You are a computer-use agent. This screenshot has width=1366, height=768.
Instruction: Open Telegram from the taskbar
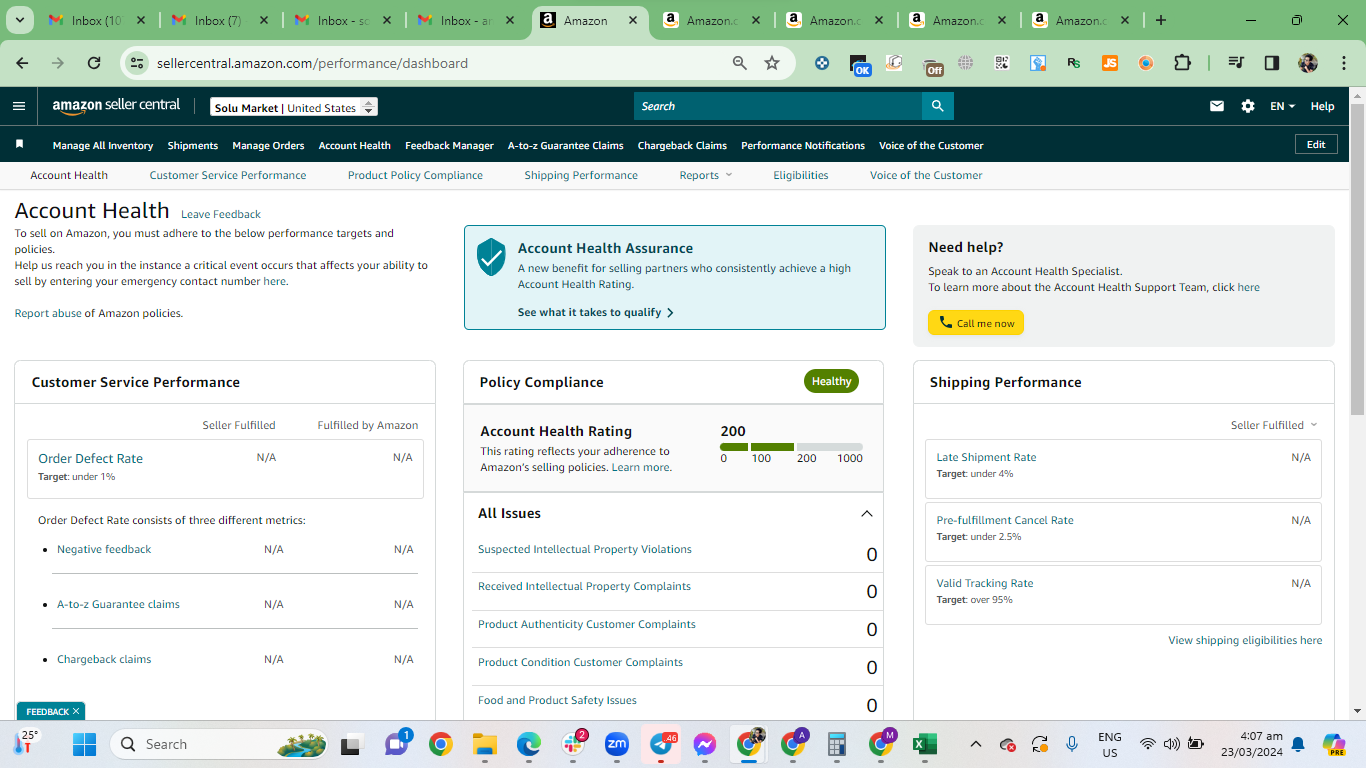(x=661, y=744)
